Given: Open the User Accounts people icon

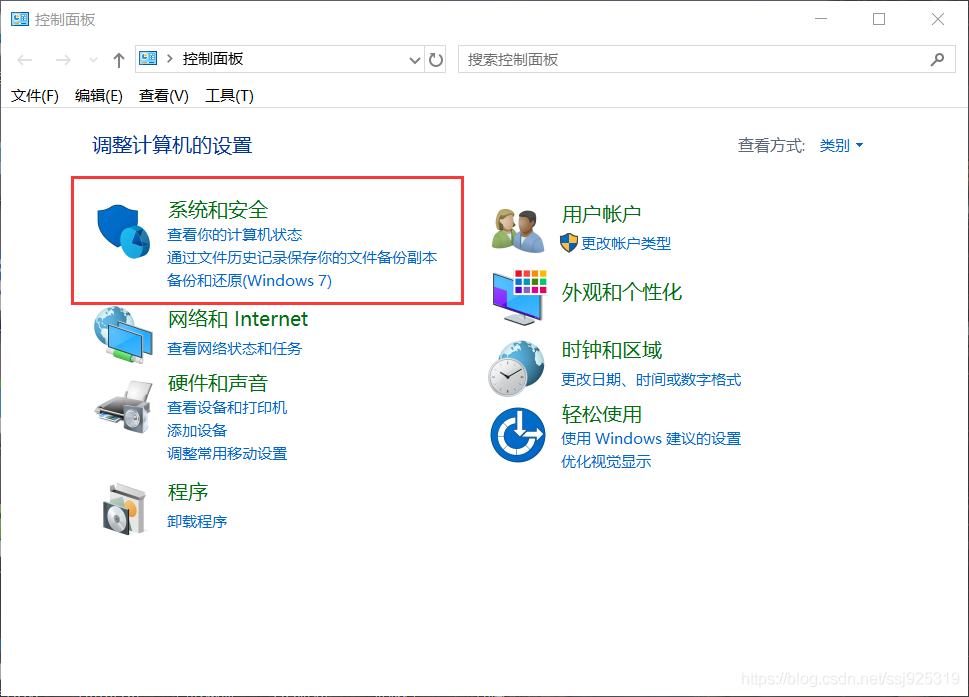Looking at the screenshot, I should 518,230.
